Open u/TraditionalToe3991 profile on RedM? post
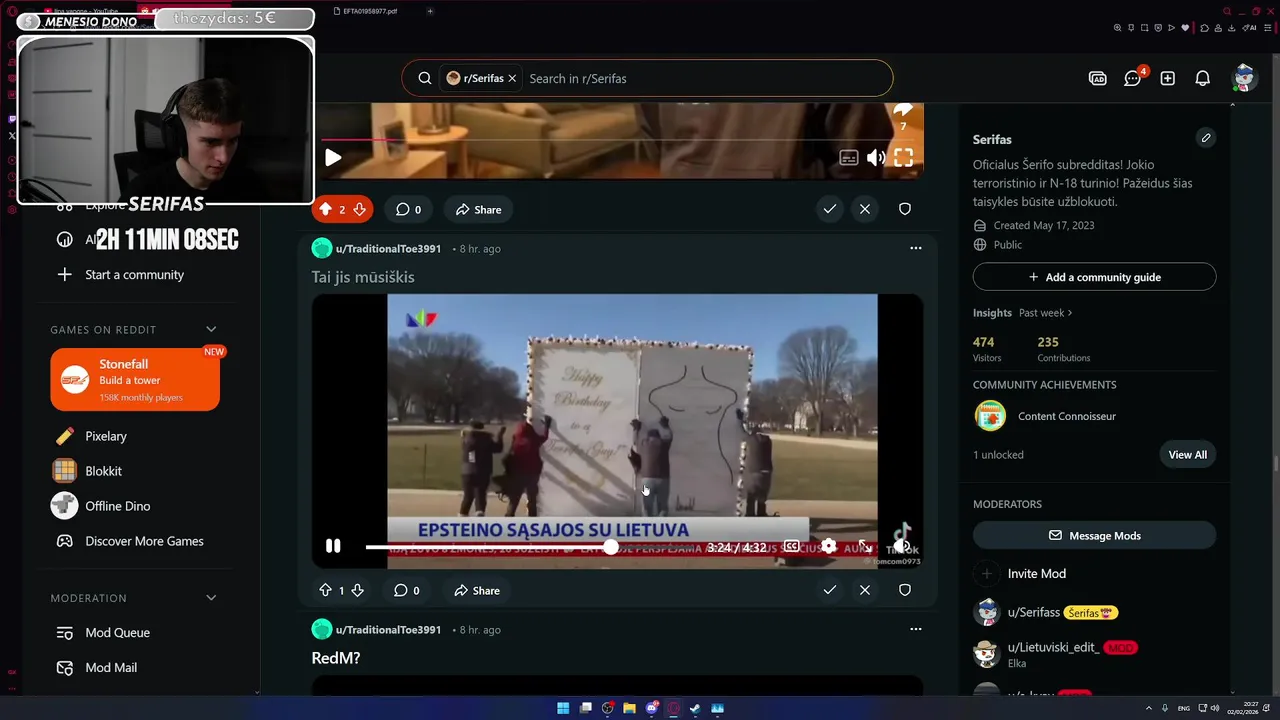This screenshot has height=720, width=1280. click(x=388, y=629)
